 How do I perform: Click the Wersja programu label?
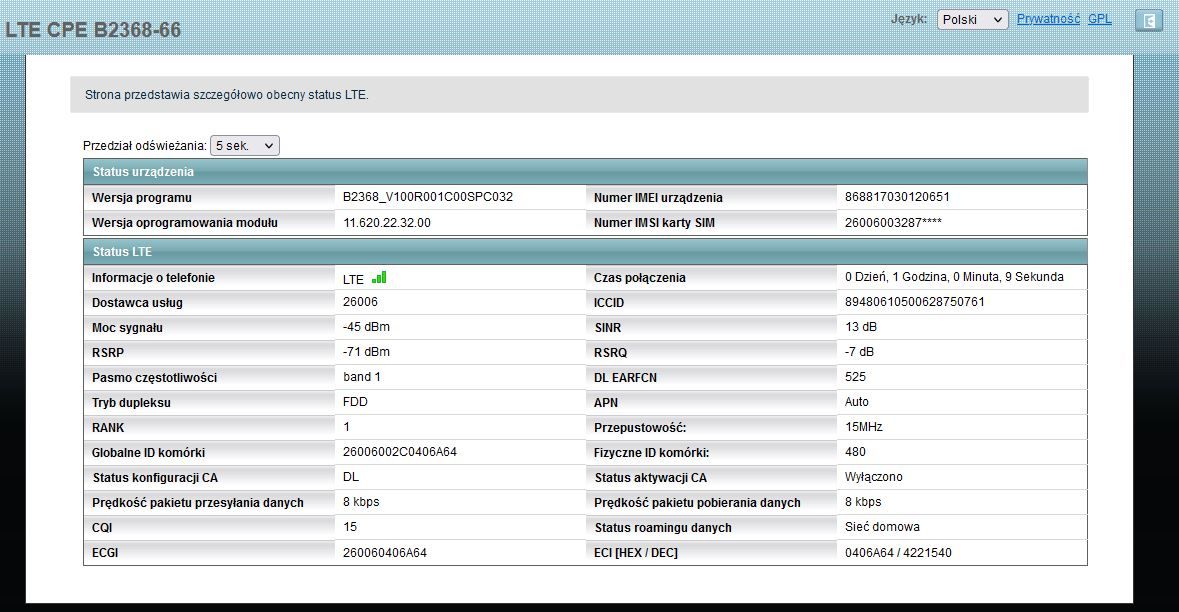click(141, 198)
